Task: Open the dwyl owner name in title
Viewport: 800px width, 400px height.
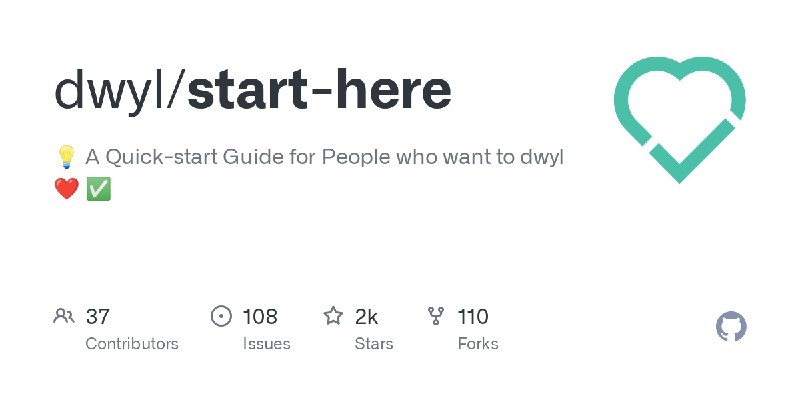Action: [110, 91]
